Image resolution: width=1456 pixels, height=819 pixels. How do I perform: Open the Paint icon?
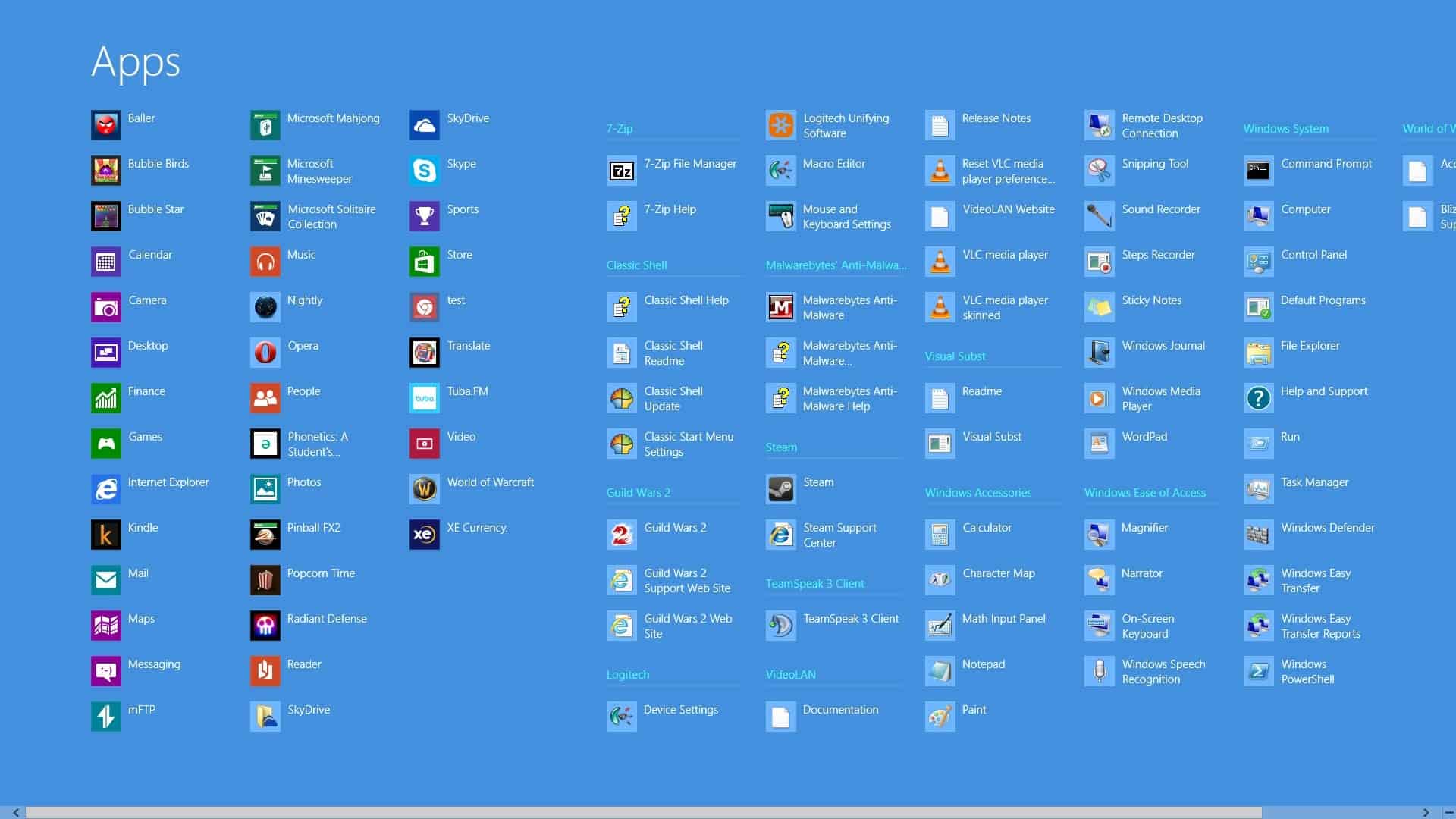[x=940, y=717]
